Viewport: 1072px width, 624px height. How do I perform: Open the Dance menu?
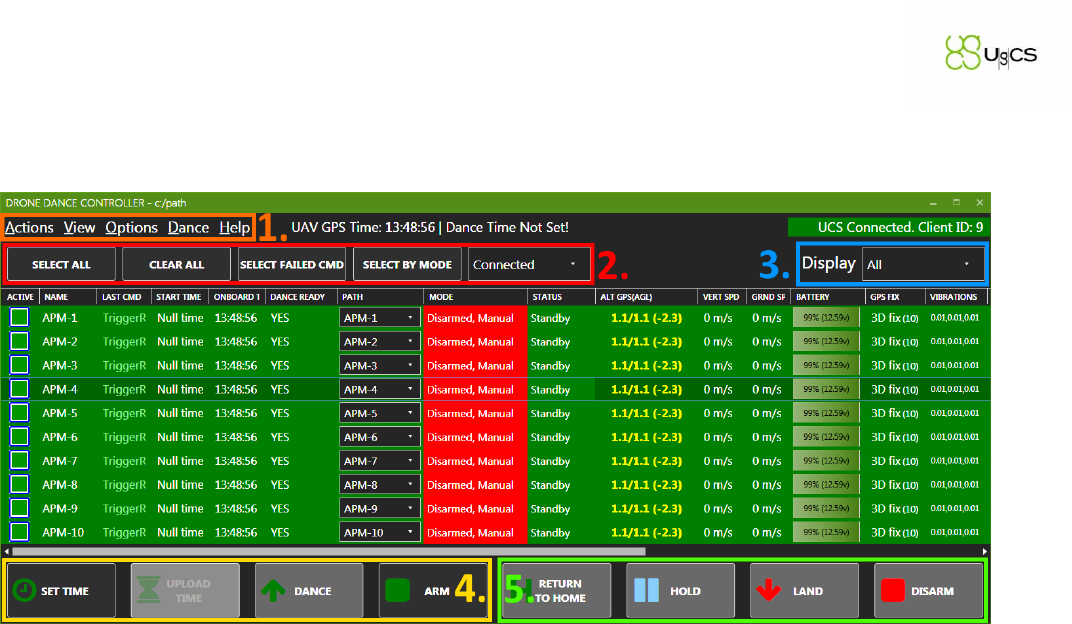[189, 228]
